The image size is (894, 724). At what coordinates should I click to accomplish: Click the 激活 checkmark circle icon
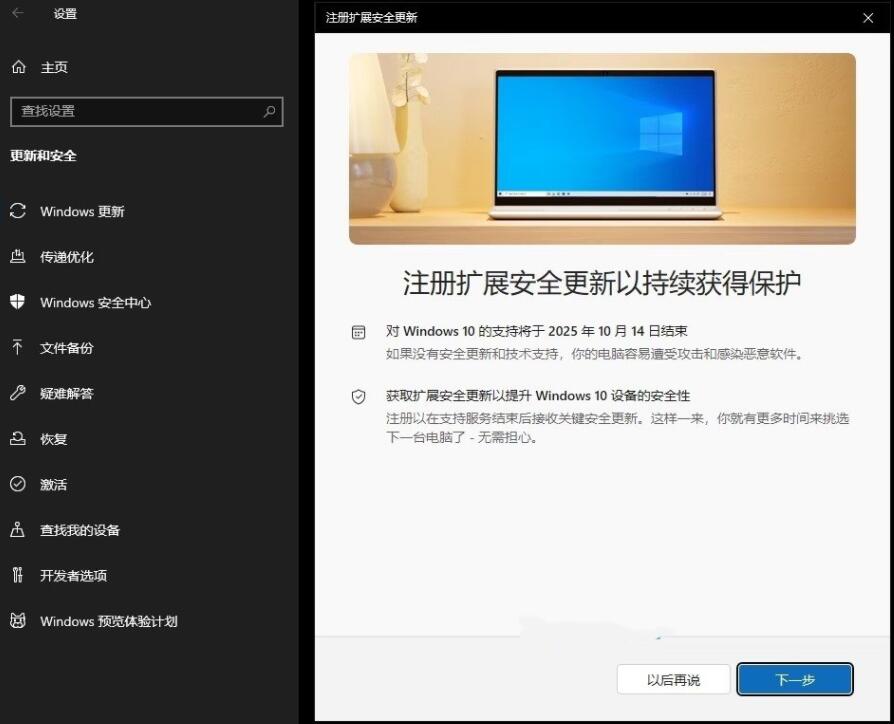pos(18,484)
